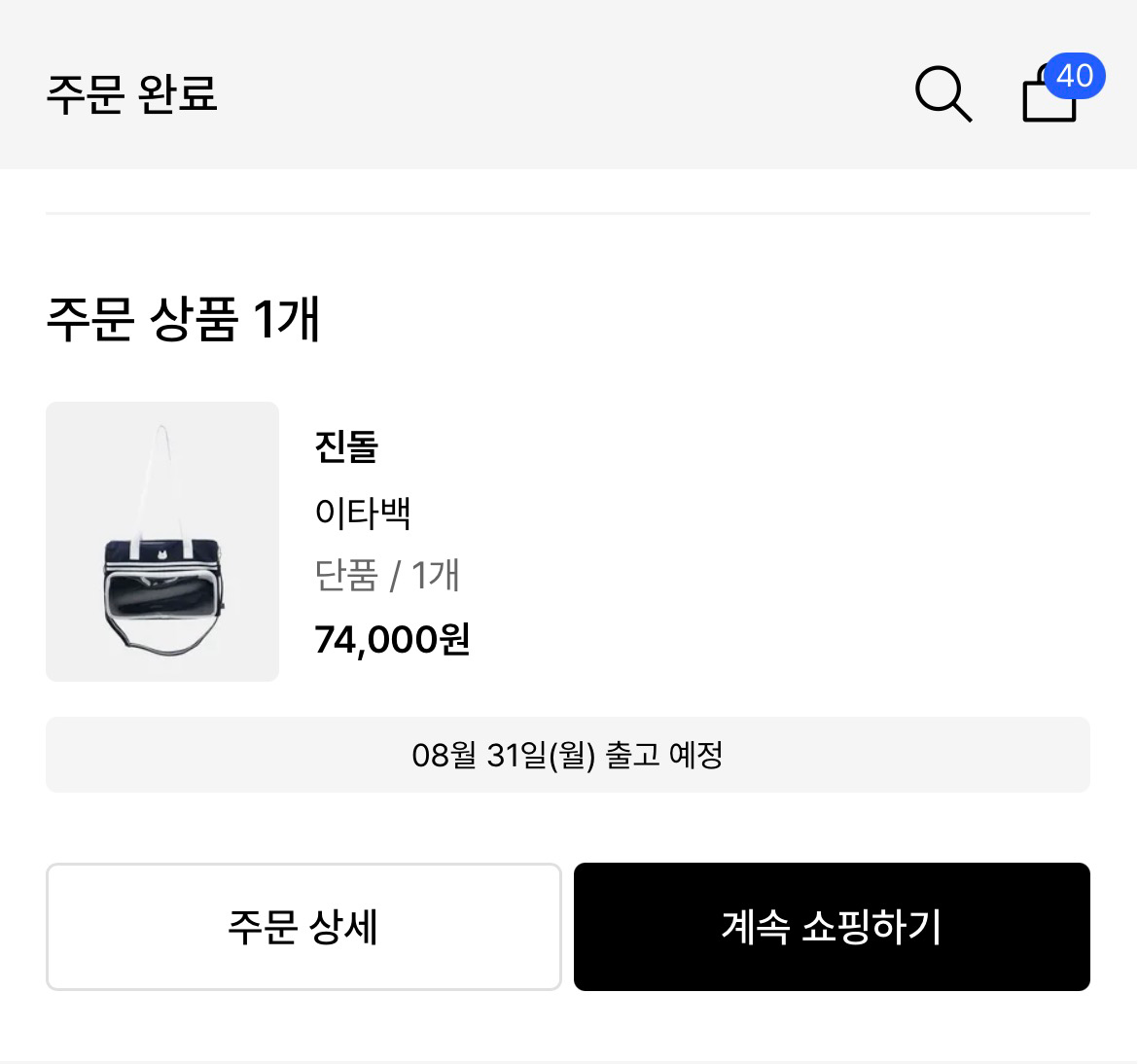This screenshot has height=1064, width=1138.
Task: Continue shopping via 계속 쇼핑하기
Action: tap(832, 927)
